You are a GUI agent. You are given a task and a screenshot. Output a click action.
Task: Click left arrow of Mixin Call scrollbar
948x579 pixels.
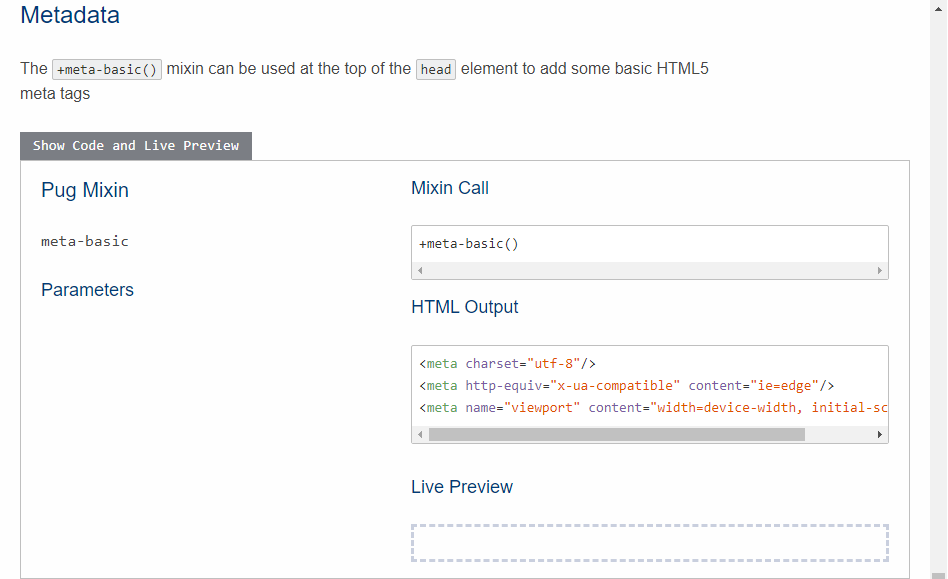(420, 270)
